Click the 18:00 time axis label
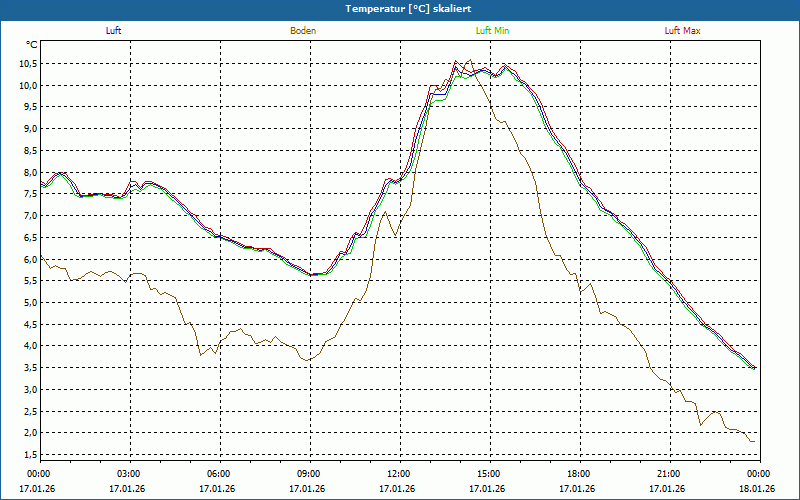800x500 pixels. [x=578, y=474]
